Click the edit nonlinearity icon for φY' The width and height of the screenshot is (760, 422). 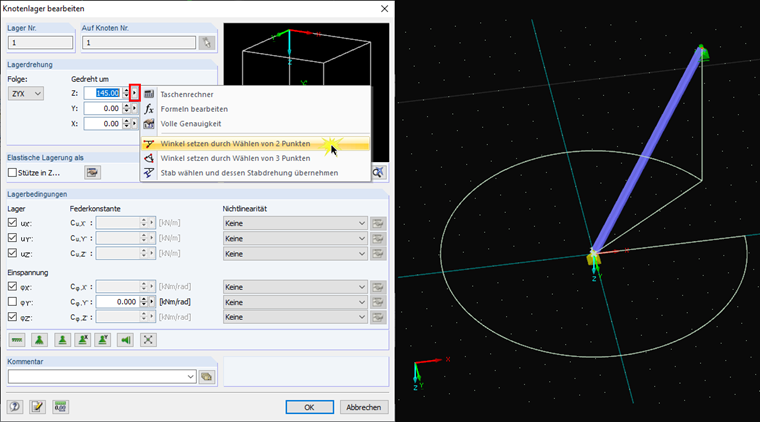(x=378, y=302)
